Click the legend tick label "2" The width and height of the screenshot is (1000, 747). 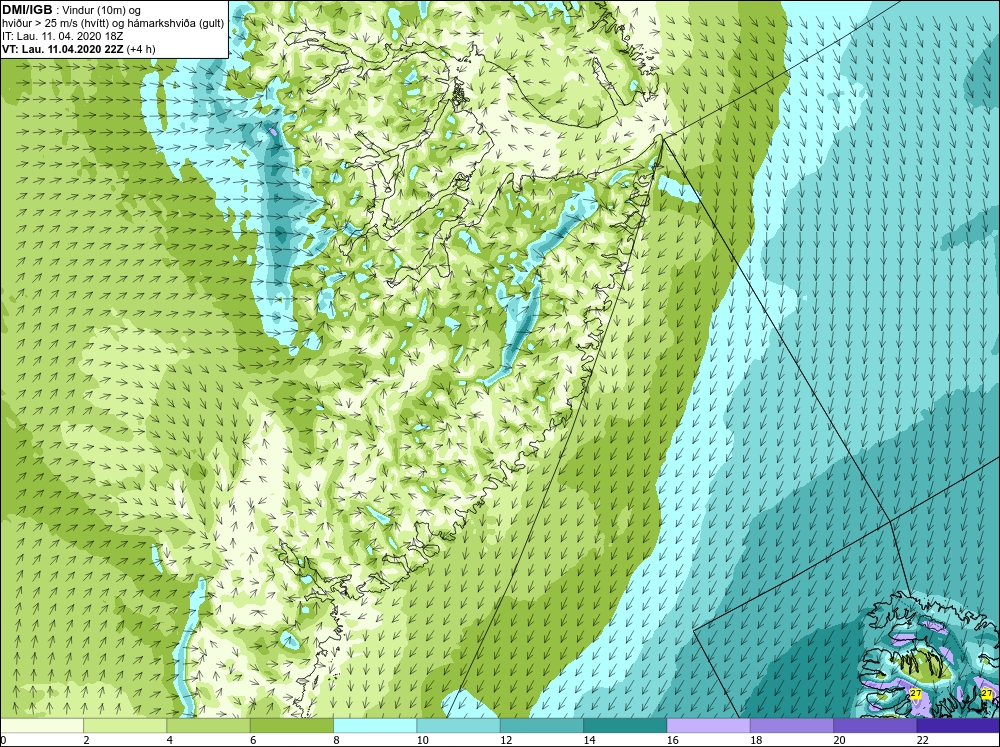pyautogui.click(x=86, y=740)
